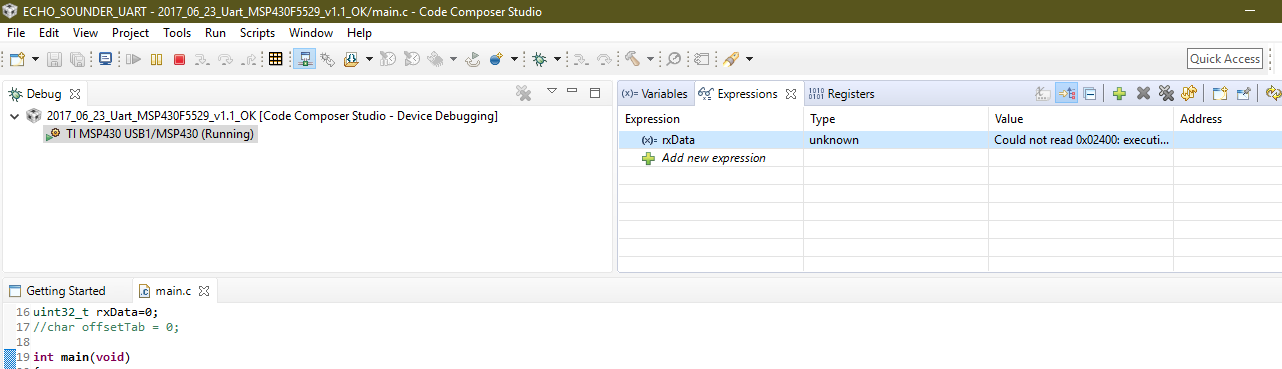The width and height of the screenshot is (1282, 369).
Task: Open the Tools menu
Action: [177, 33]
